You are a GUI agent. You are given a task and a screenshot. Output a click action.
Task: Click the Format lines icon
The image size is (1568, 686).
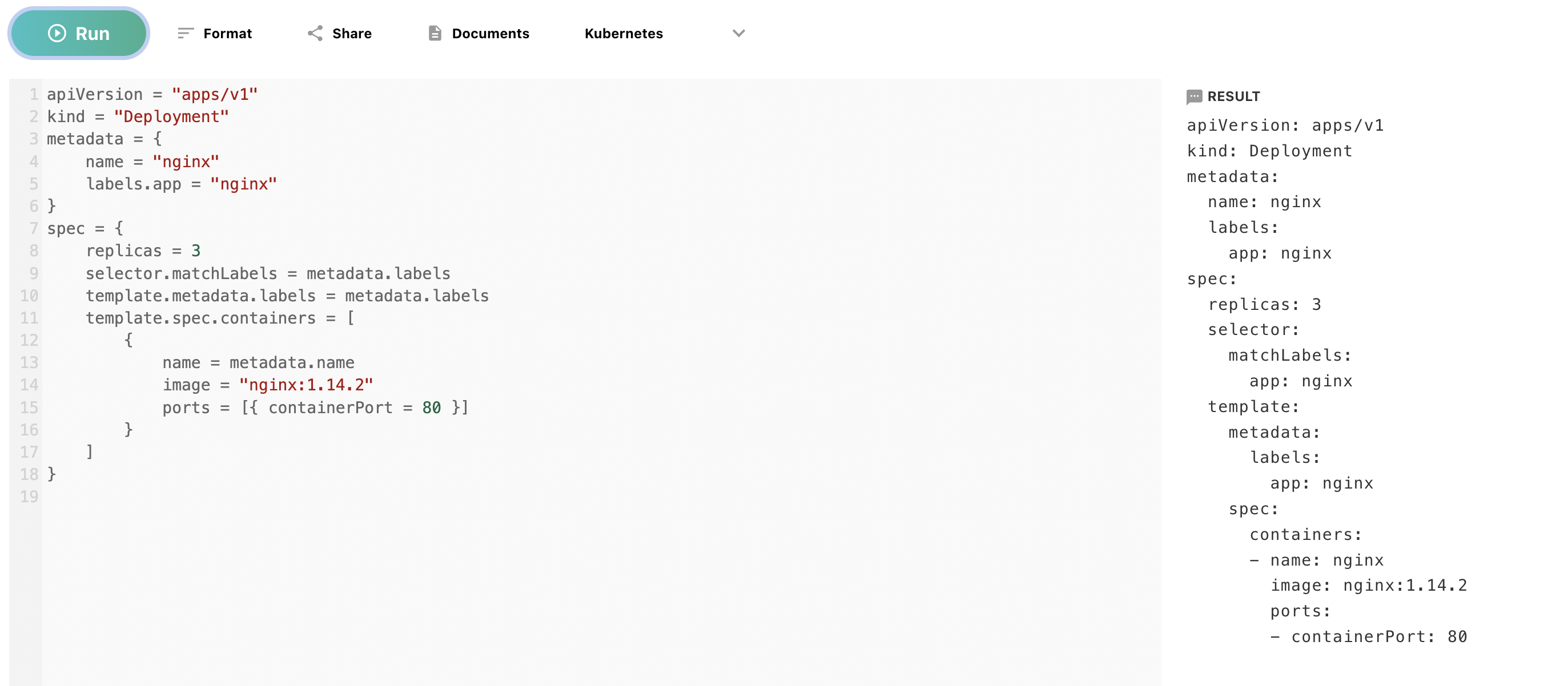click(x=185, y=34)
